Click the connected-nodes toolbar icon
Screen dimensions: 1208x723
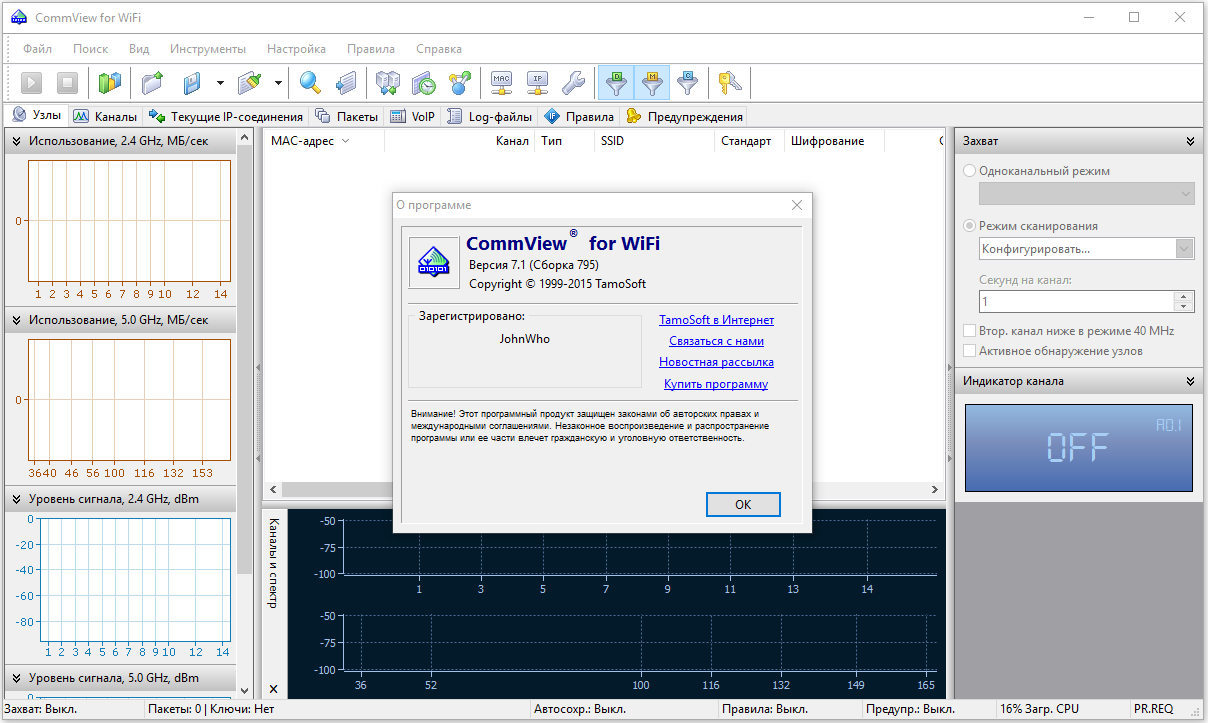click(459, 83)
